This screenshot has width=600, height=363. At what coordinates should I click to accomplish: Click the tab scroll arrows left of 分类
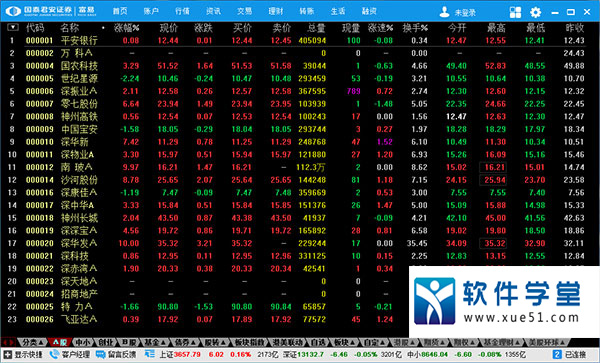[x=8, y=342]
